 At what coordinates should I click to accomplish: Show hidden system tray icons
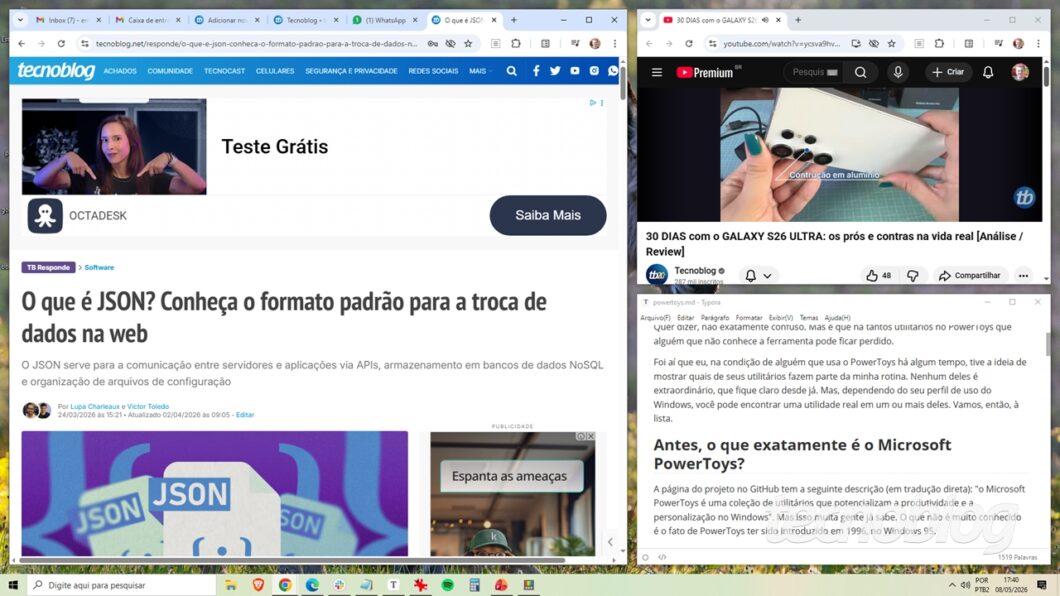[x=952, y=585]
